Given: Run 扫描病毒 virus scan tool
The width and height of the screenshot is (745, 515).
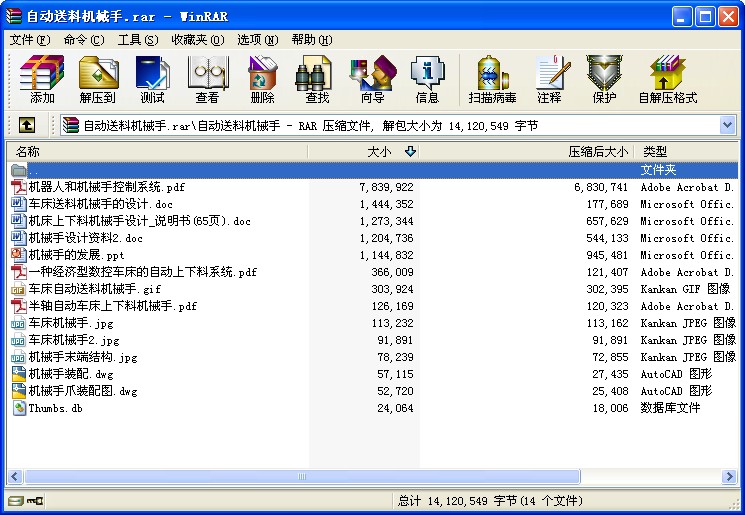Looking at the screenshot, I should [x=492, y=79].
